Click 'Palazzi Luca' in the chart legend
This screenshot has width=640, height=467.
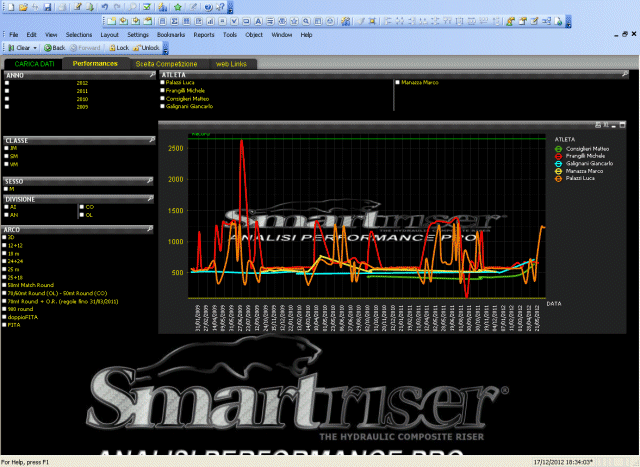580,178
